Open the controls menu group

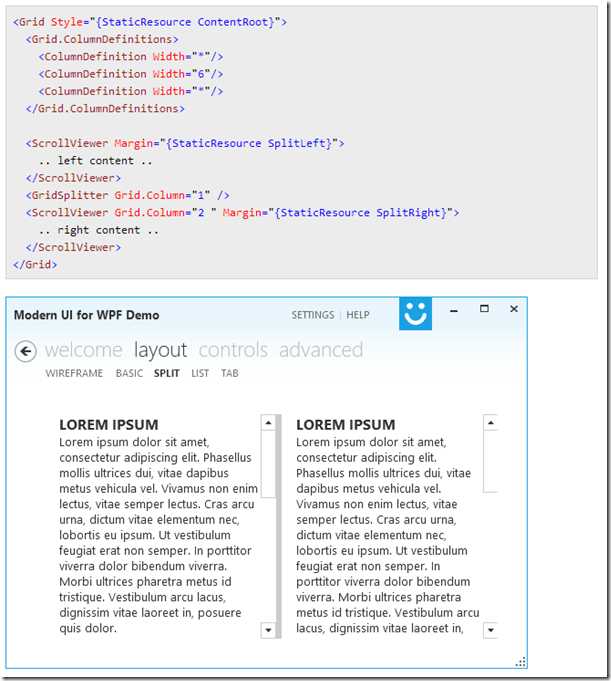(x=233, y=350)
